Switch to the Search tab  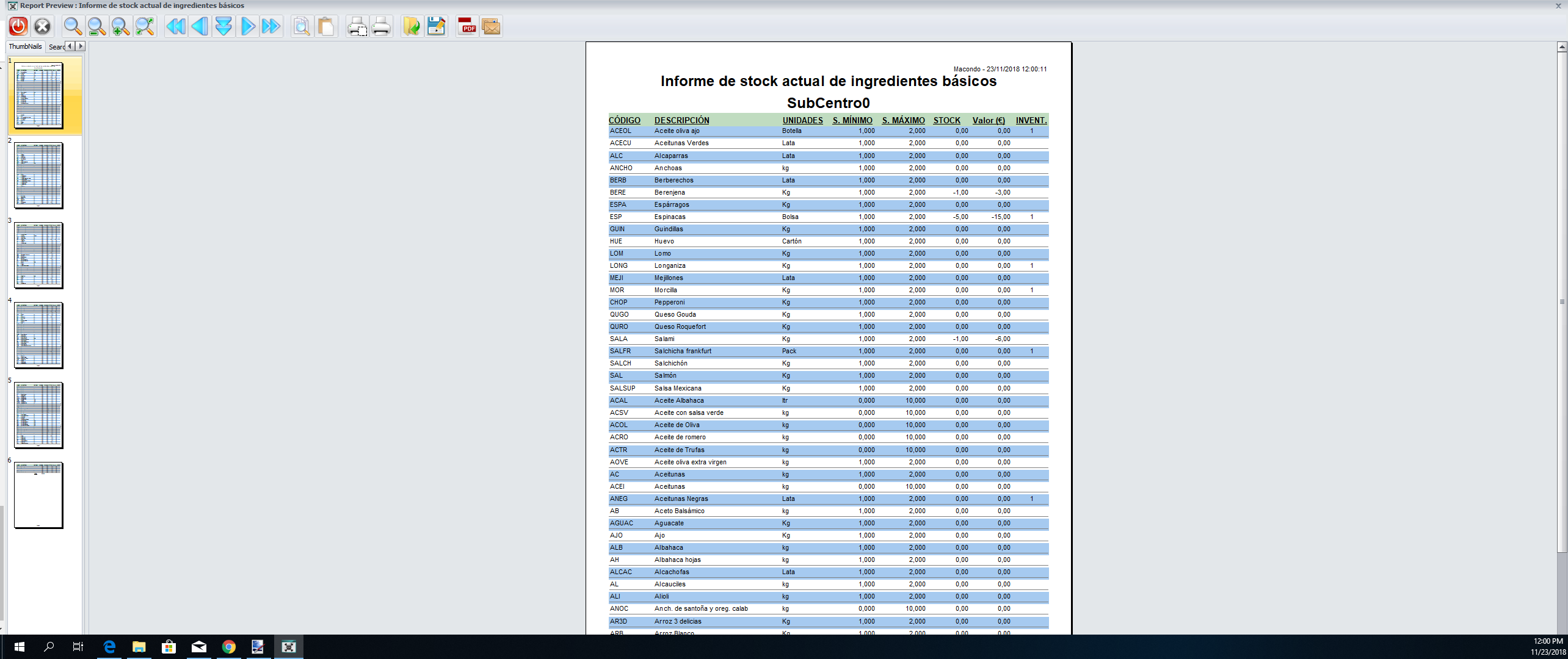tap(56, 47)
